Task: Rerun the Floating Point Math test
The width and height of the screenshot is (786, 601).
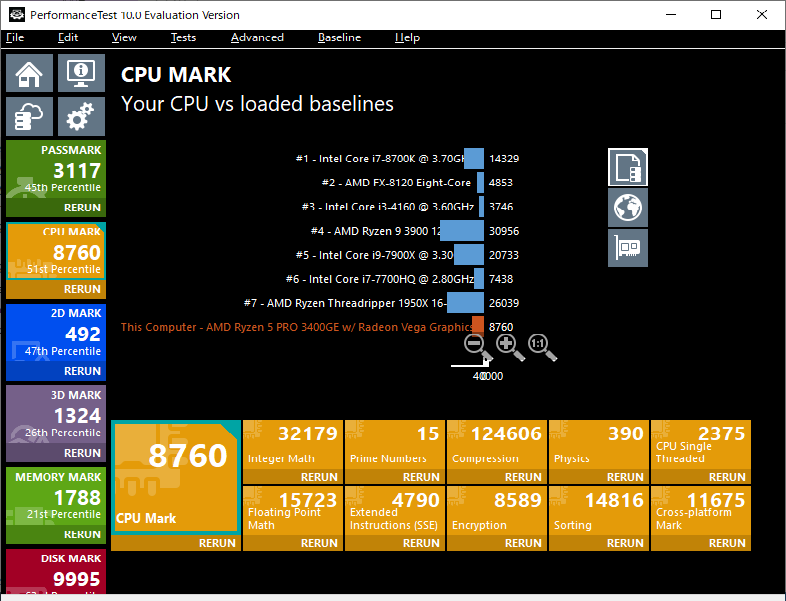Action: (x=319, y=543)
